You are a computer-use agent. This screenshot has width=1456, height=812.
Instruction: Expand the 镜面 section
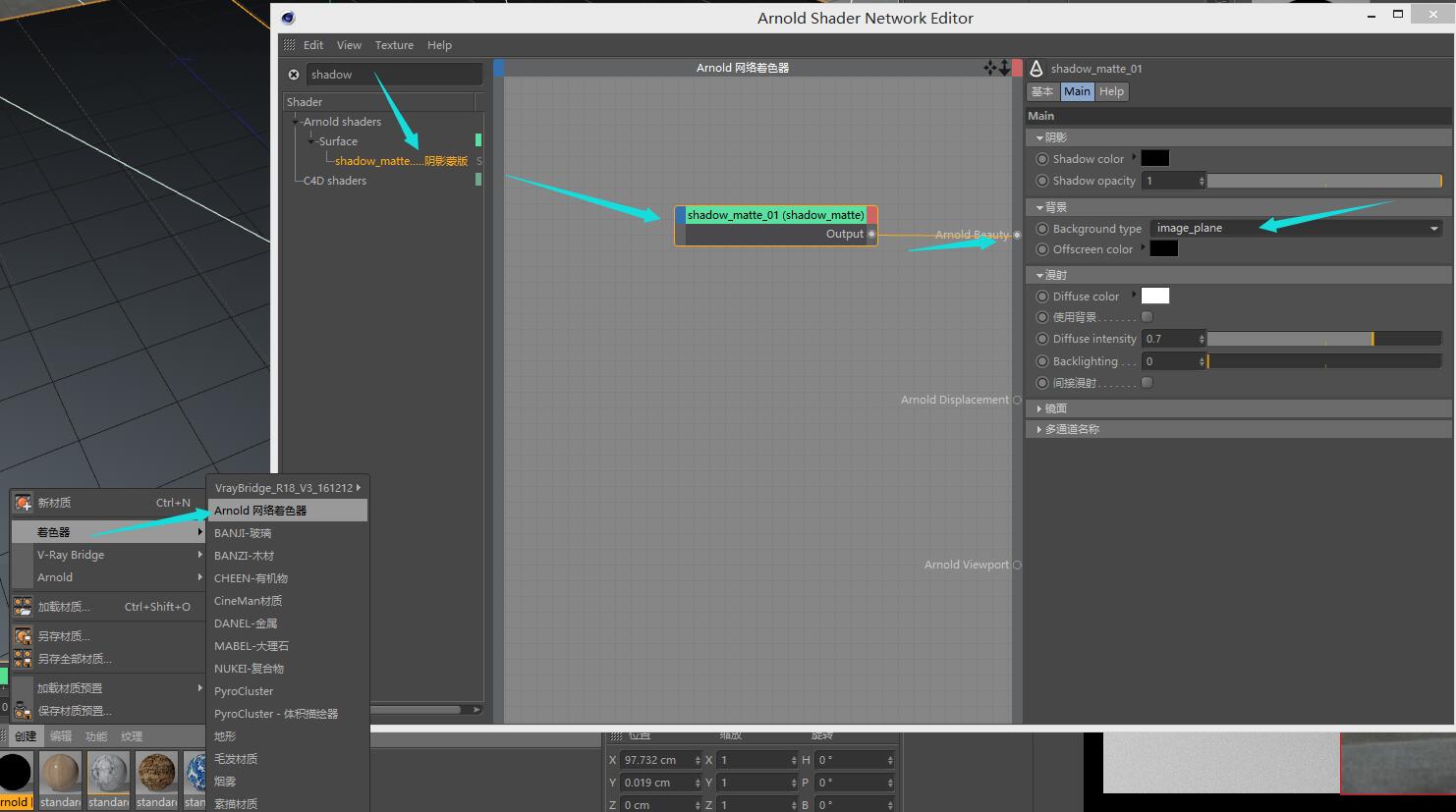1040,408
